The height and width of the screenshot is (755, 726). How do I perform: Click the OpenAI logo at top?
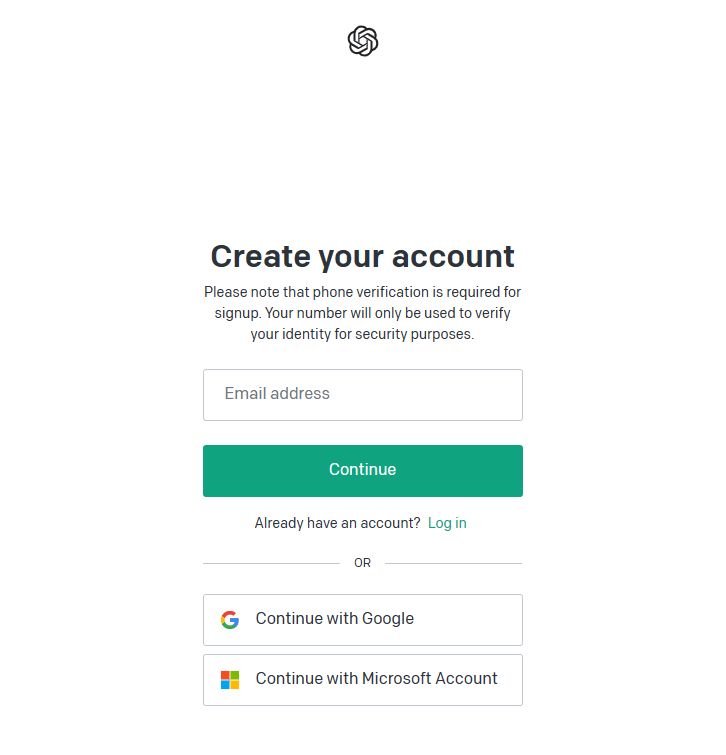363,41
